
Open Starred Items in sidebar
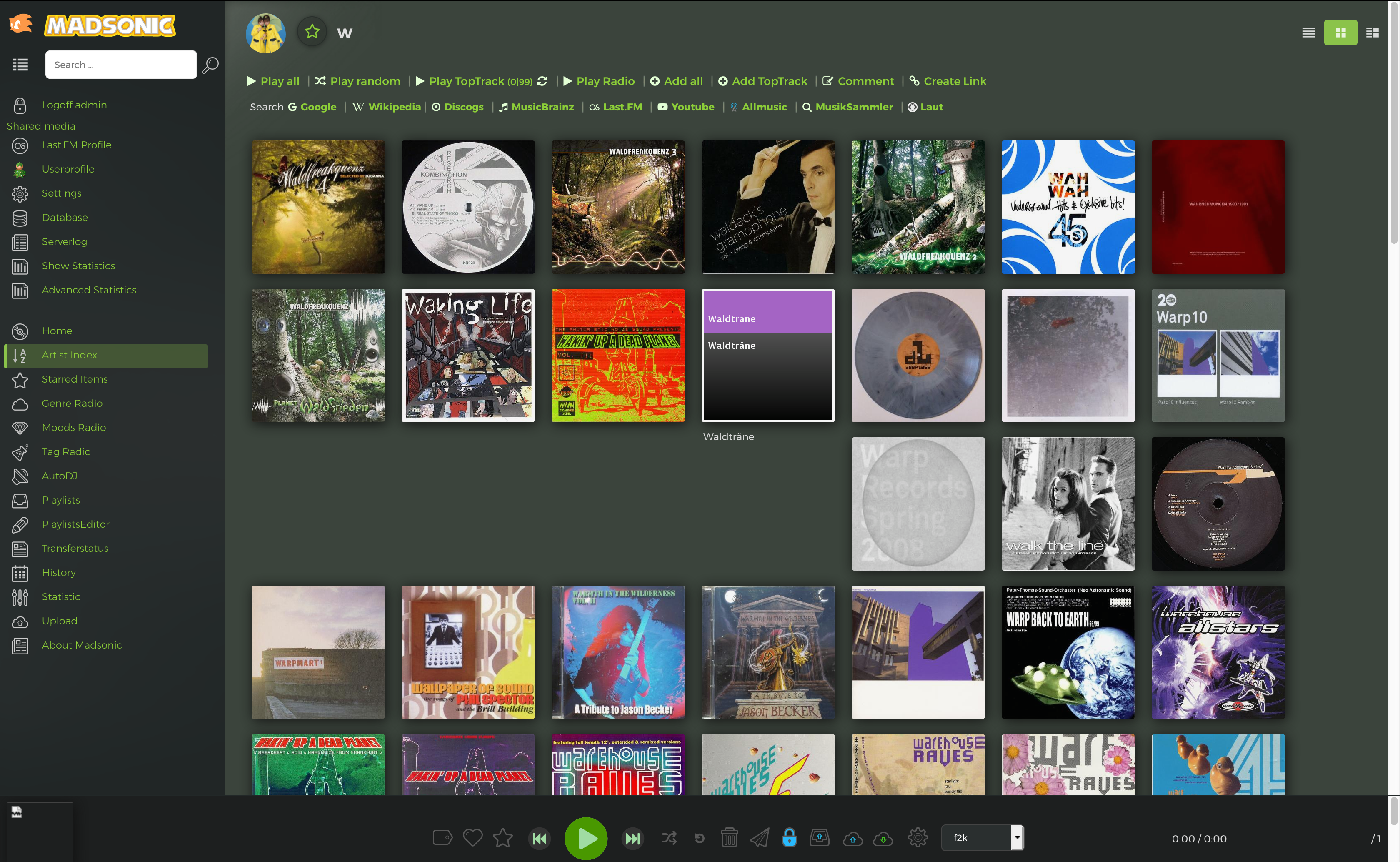pyautogui.click(x=75, y=379)
